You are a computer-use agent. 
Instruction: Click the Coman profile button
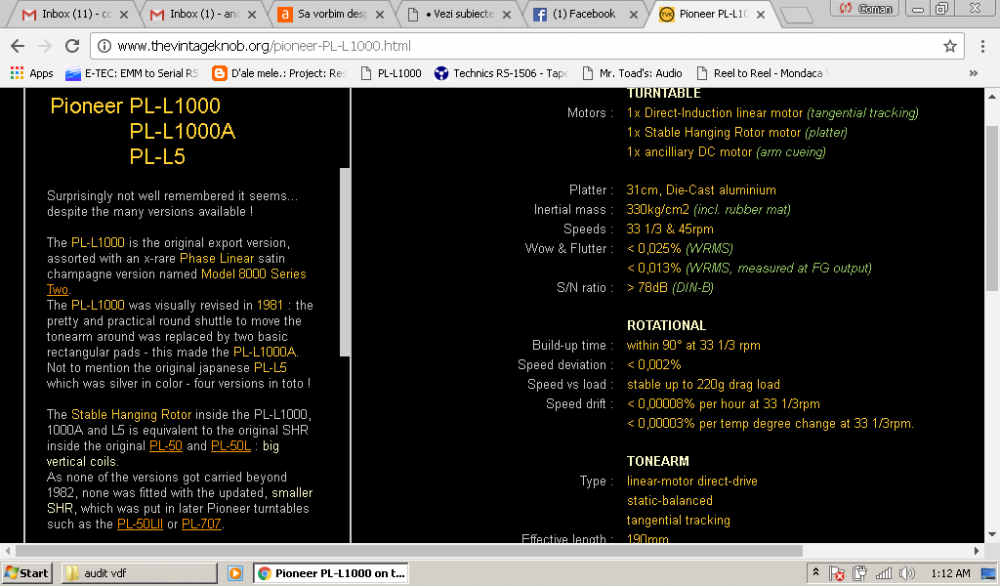[x=865, y=8]
